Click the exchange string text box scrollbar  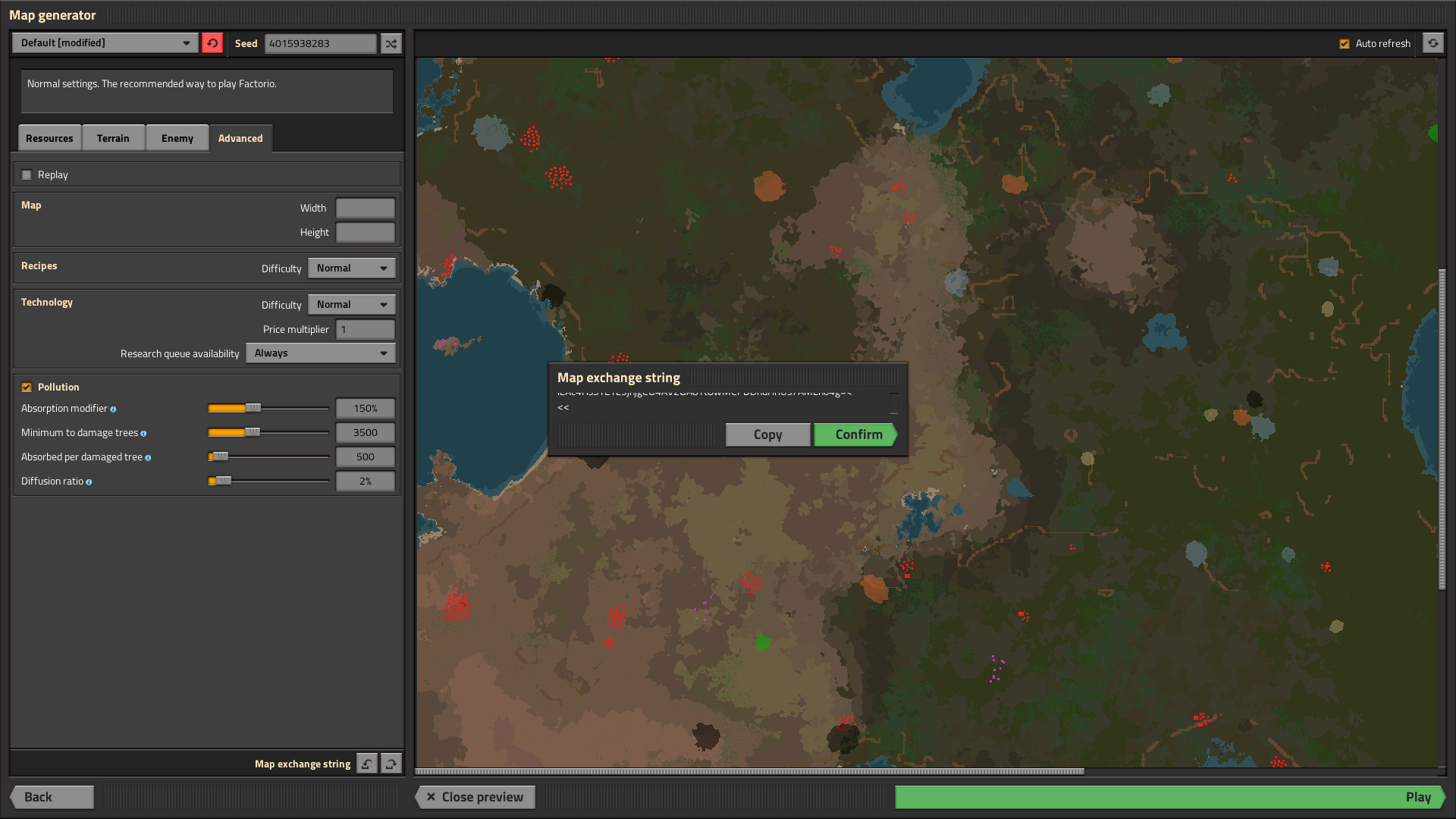point(894,403)
